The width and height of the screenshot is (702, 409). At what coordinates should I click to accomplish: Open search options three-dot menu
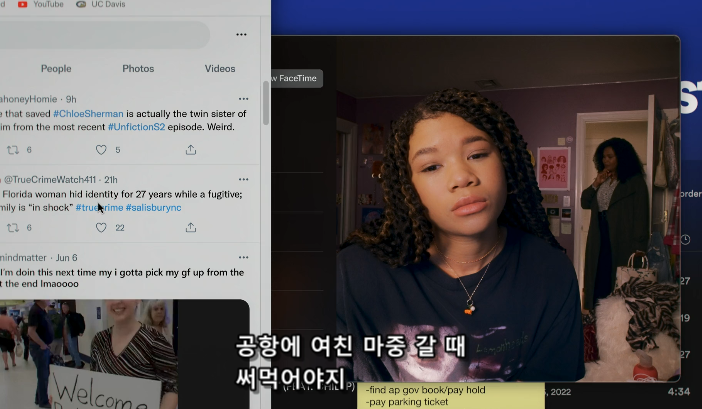click(x=241, y=34)
